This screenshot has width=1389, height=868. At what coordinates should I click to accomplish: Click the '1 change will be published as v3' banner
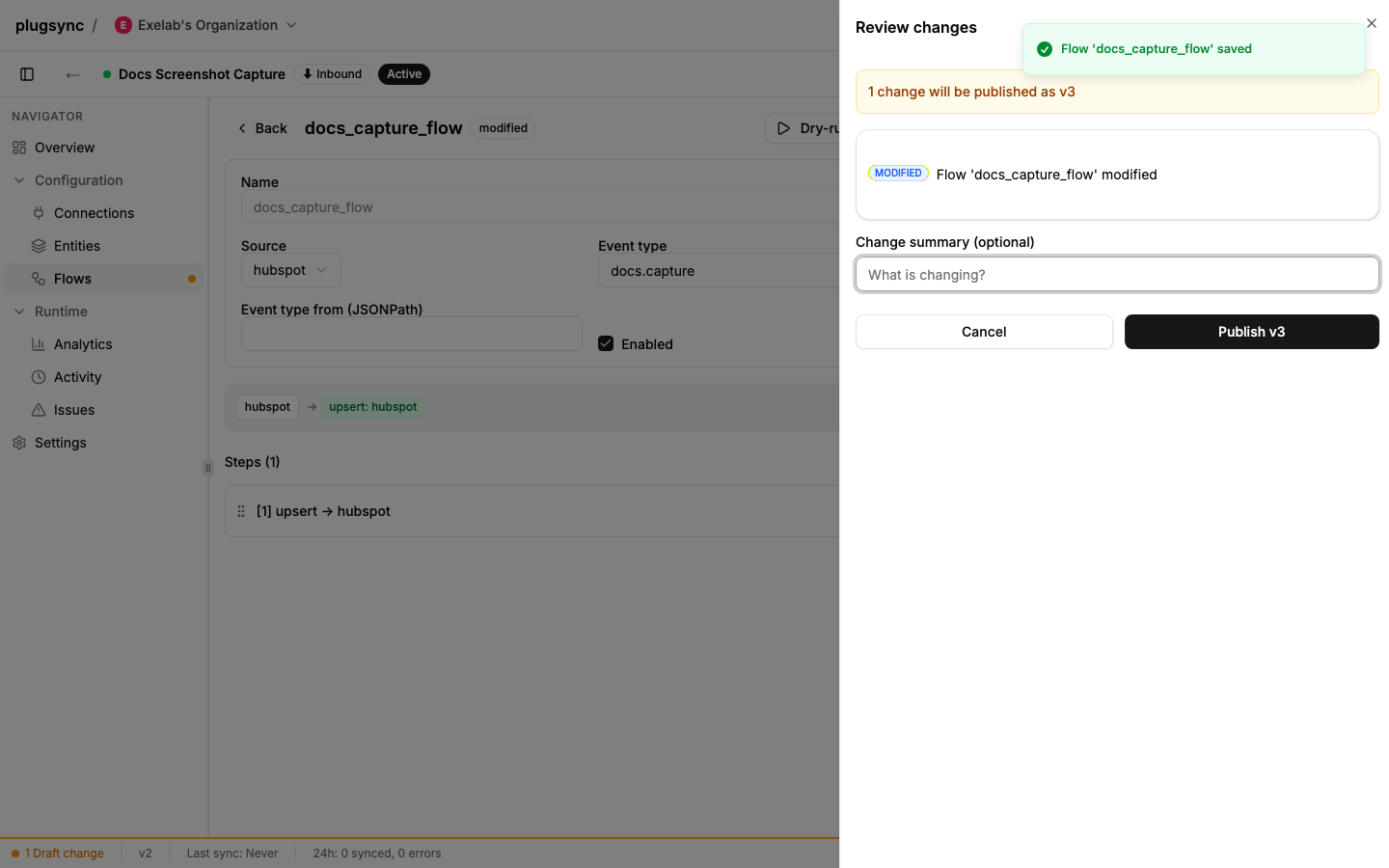(1117, 92)
